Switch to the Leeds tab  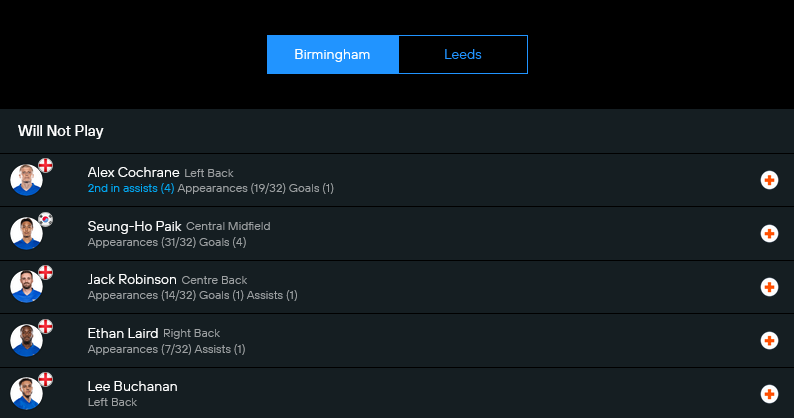tap(462, 54)
